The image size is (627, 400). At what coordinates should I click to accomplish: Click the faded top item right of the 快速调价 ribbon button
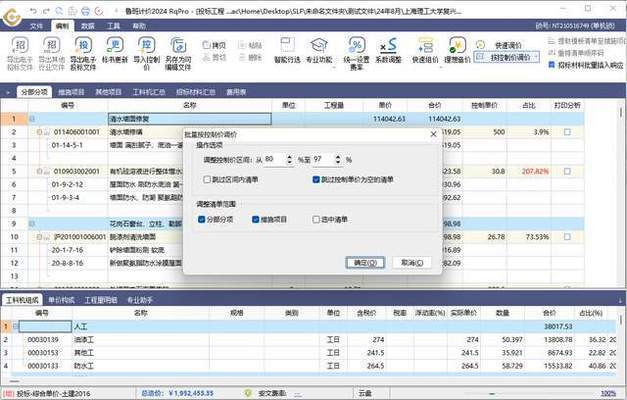(x=586, y=41)
